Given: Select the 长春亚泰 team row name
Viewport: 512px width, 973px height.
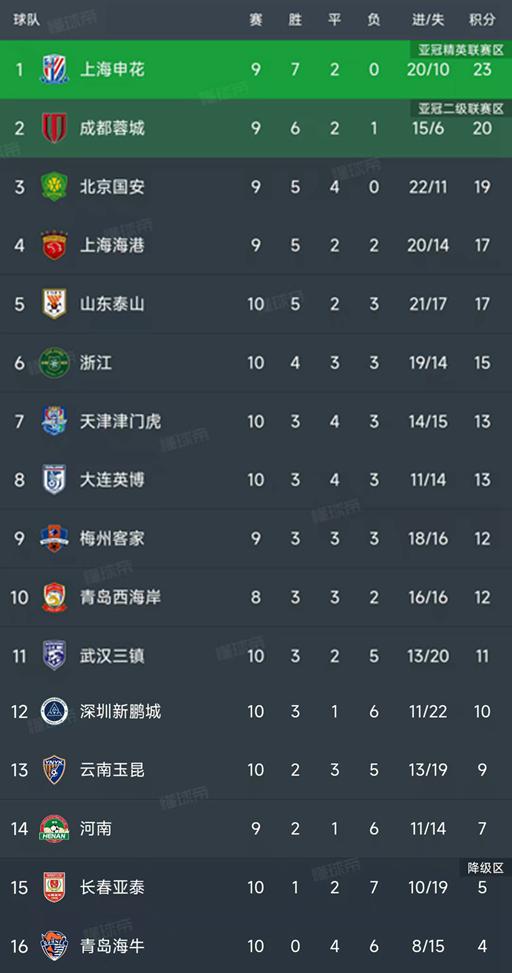Looking at the screenshot, I should point(112,887).
